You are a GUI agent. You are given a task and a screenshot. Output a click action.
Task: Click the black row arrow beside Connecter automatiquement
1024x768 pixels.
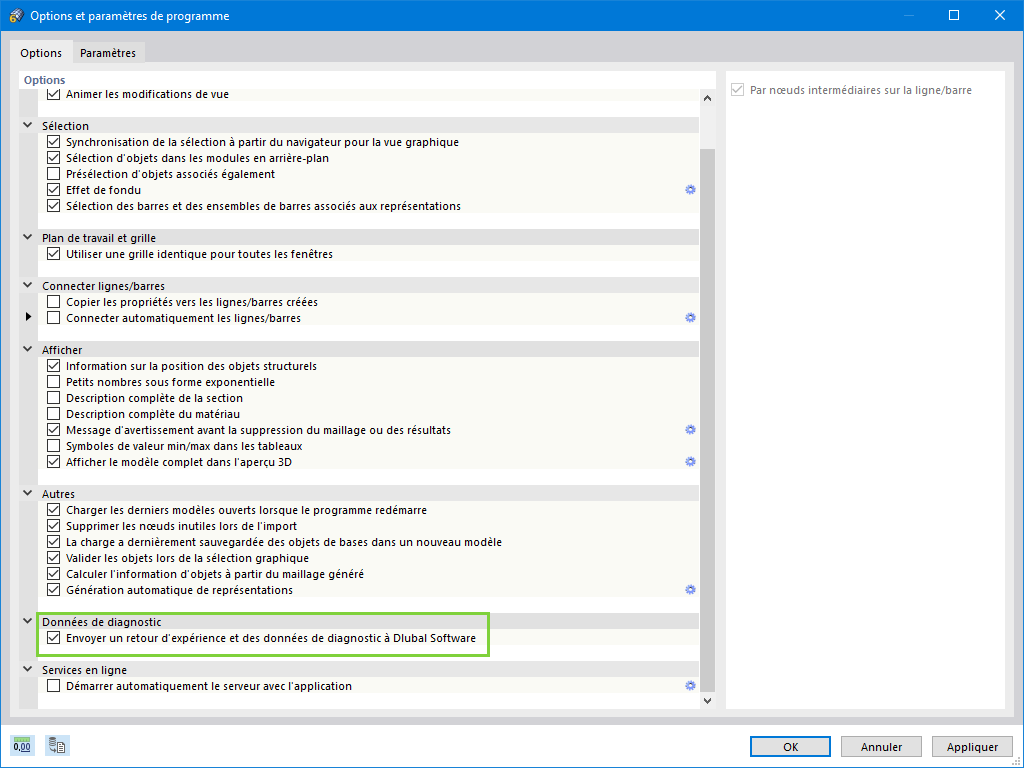(28, 317)
